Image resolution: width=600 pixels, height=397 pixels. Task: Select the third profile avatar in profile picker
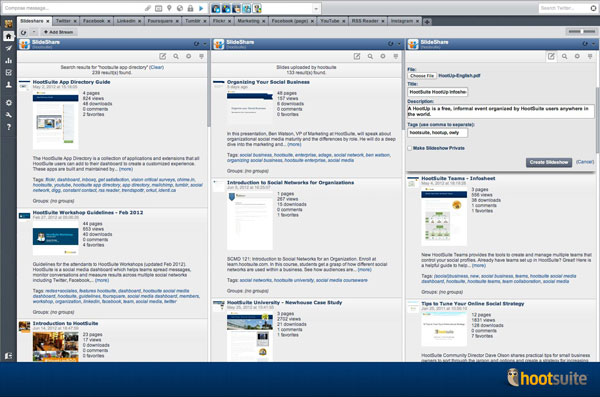(237, 8)
